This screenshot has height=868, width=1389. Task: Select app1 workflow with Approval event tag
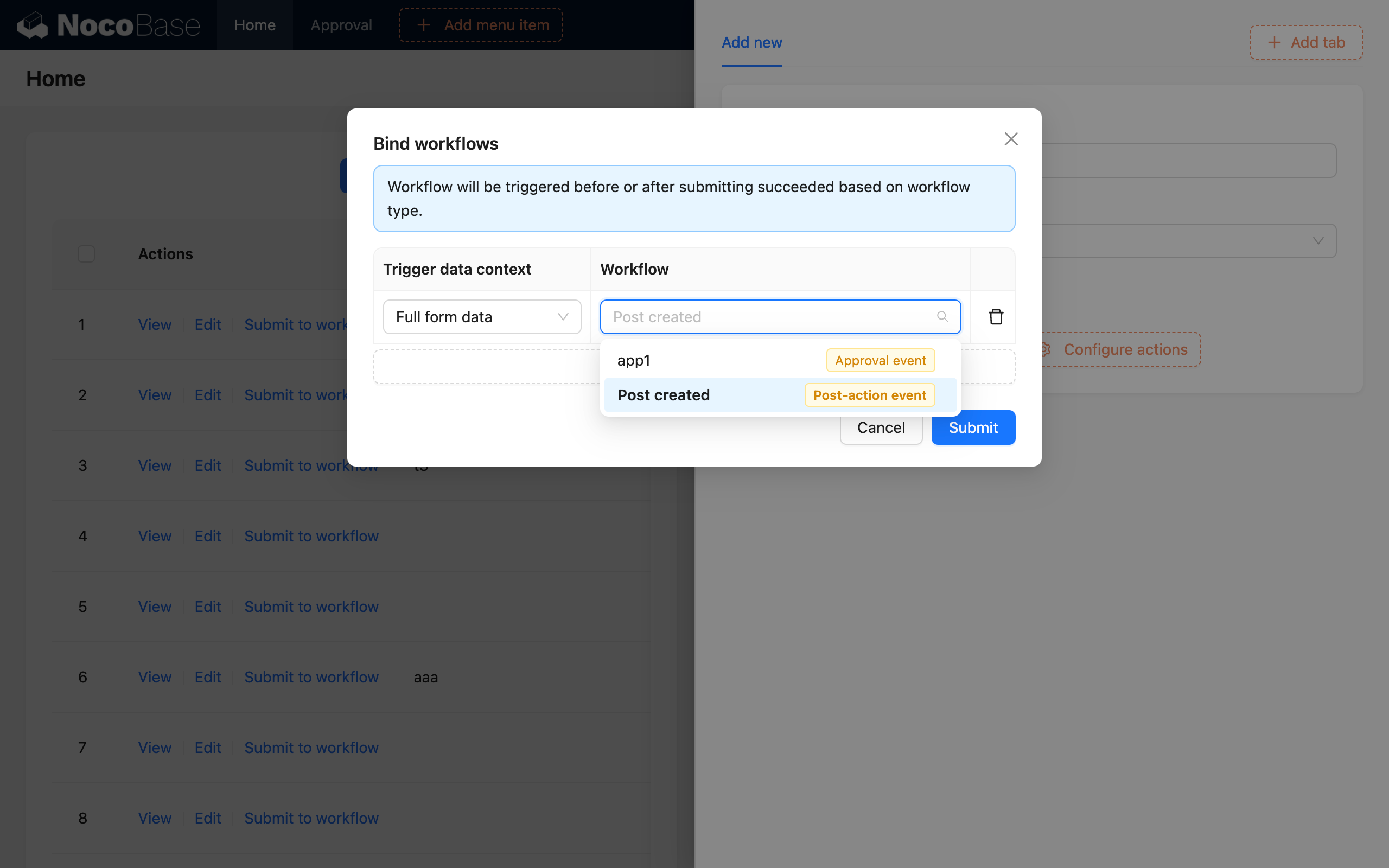click(634, 360)
